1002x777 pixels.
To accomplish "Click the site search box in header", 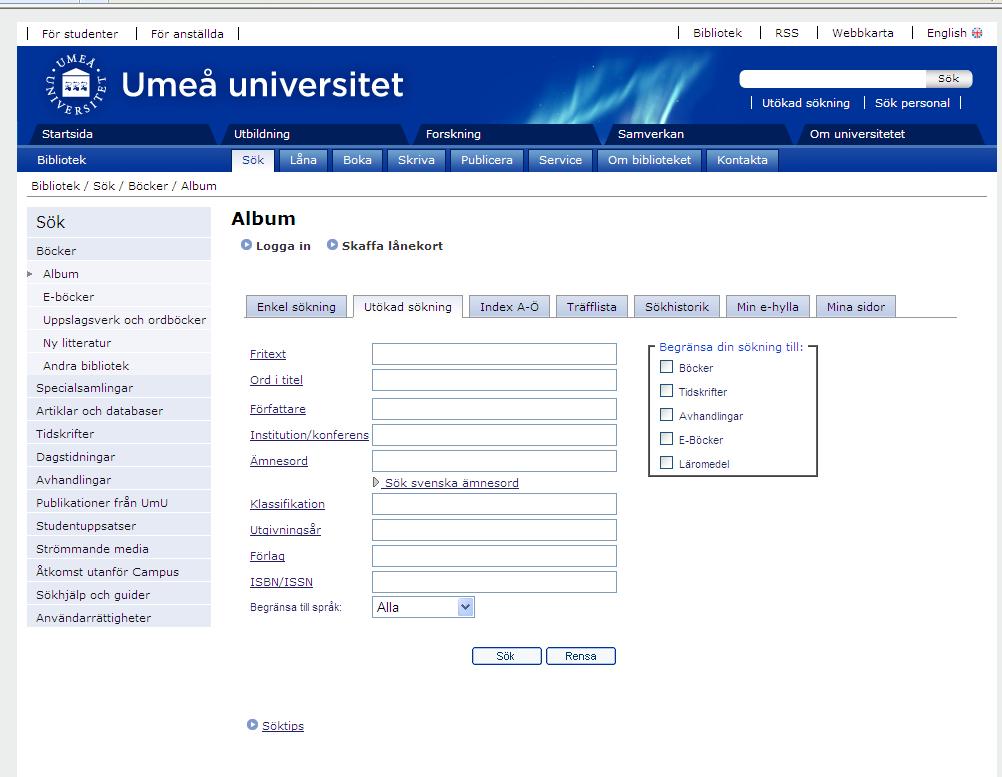I will [833, 79].
